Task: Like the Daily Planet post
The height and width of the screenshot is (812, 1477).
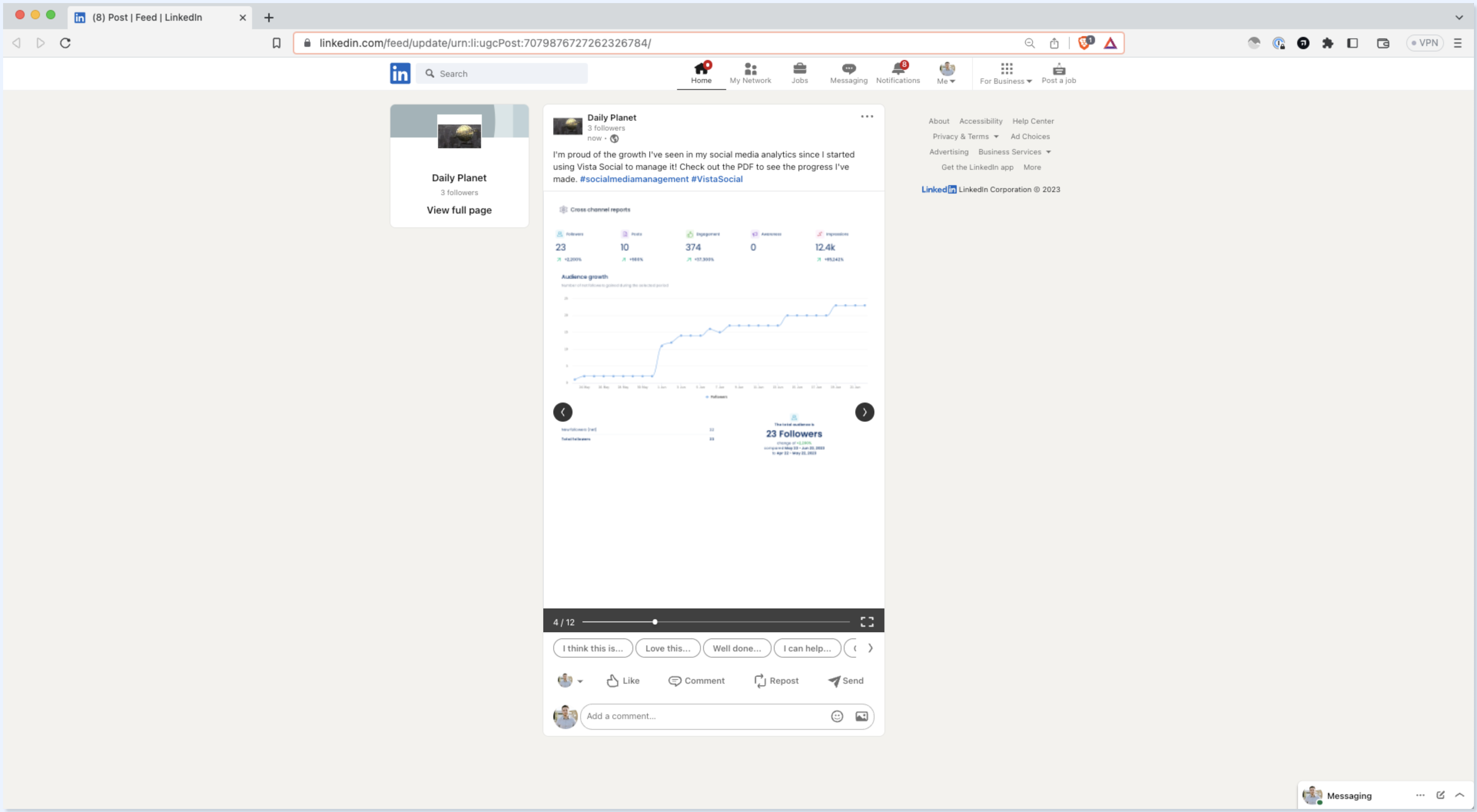Action: pyautogui.click(x=623, y=680)
